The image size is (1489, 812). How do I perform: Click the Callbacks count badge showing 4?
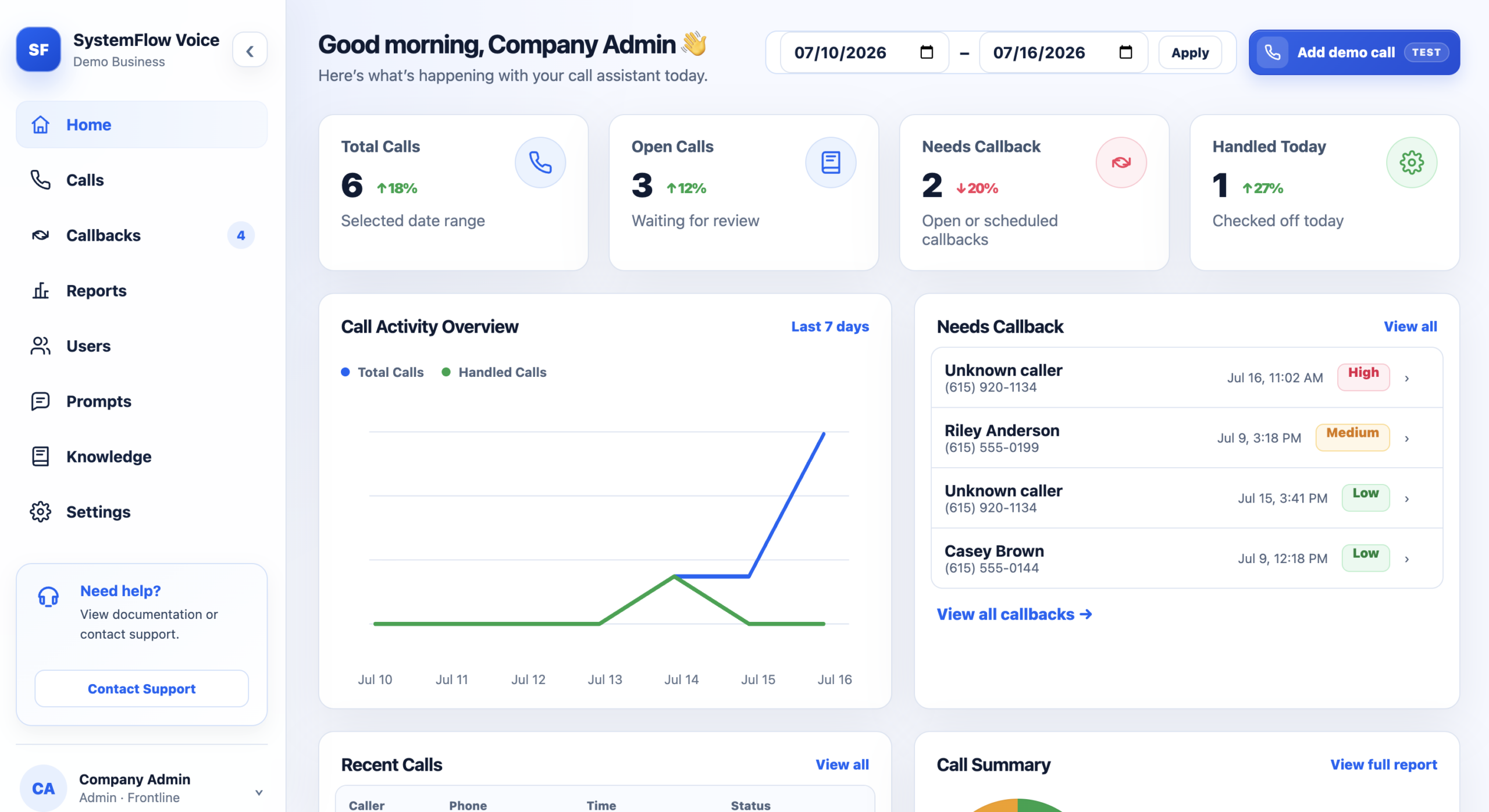coord(241,235)
